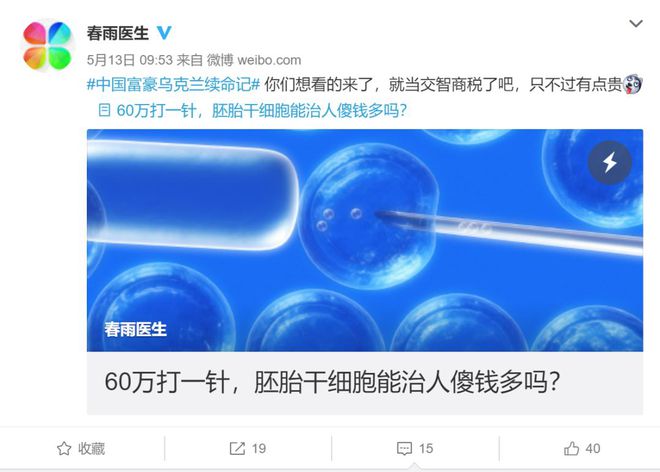Viewport: 660px width, 472px height.
Task: Open article link 60万打一针 in blue text
Action: click(x=262, y=111)
